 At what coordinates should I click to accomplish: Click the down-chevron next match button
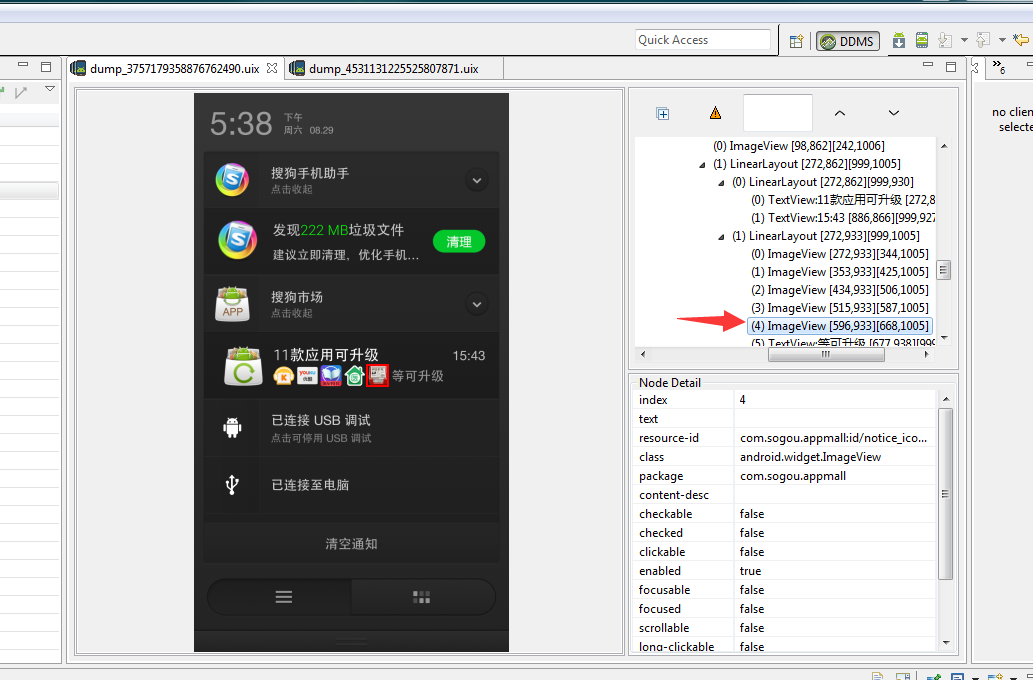893,113
